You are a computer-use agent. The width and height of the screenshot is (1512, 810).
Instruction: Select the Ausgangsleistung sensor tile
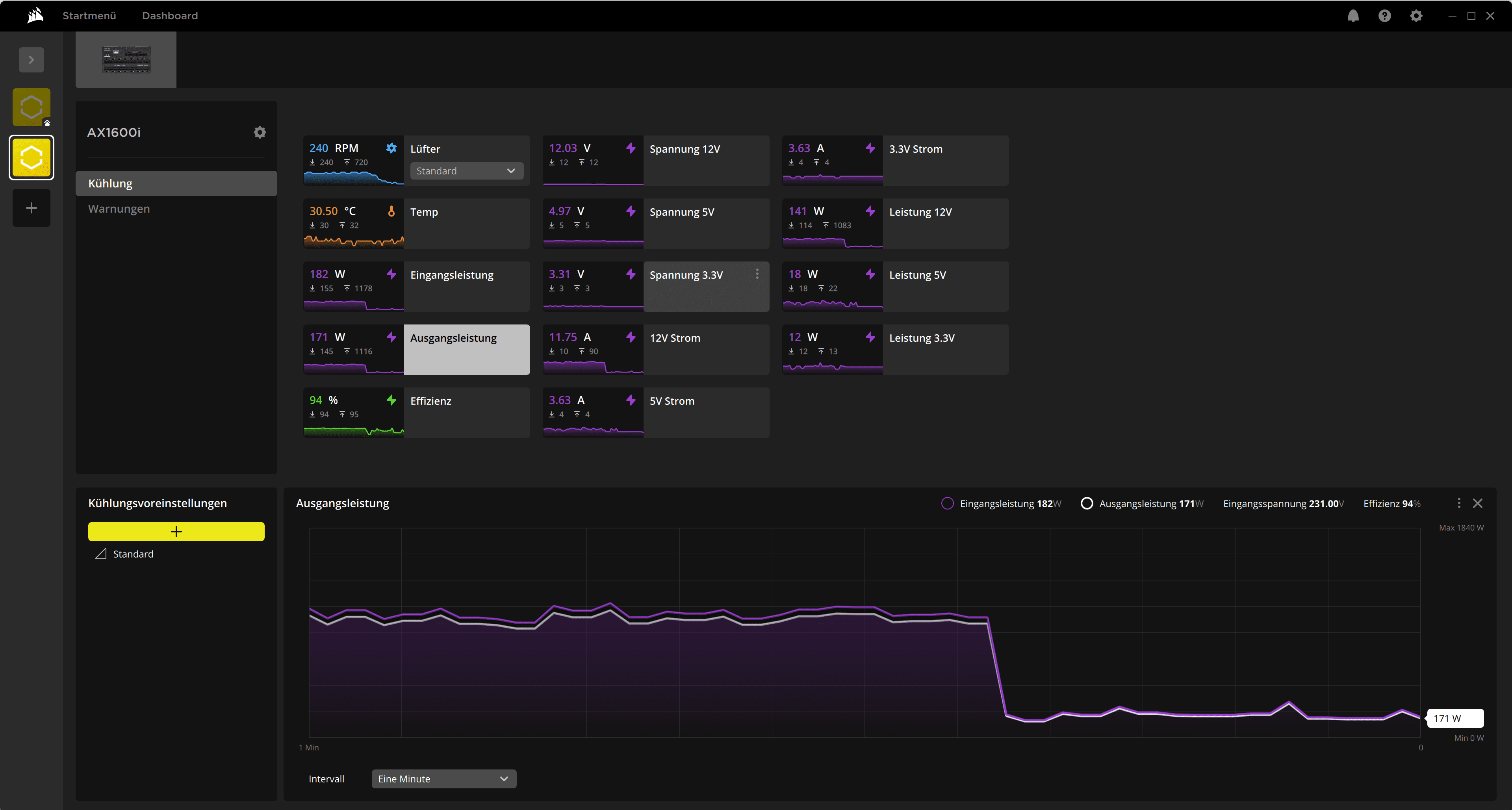(x=466, y=349)
